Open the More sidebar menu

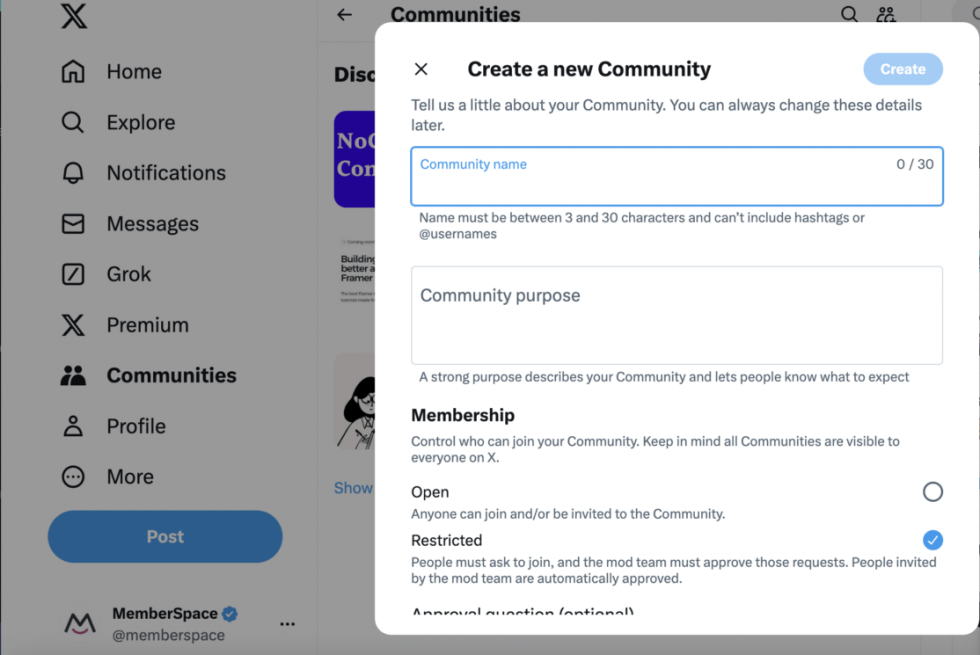[73, 477]
